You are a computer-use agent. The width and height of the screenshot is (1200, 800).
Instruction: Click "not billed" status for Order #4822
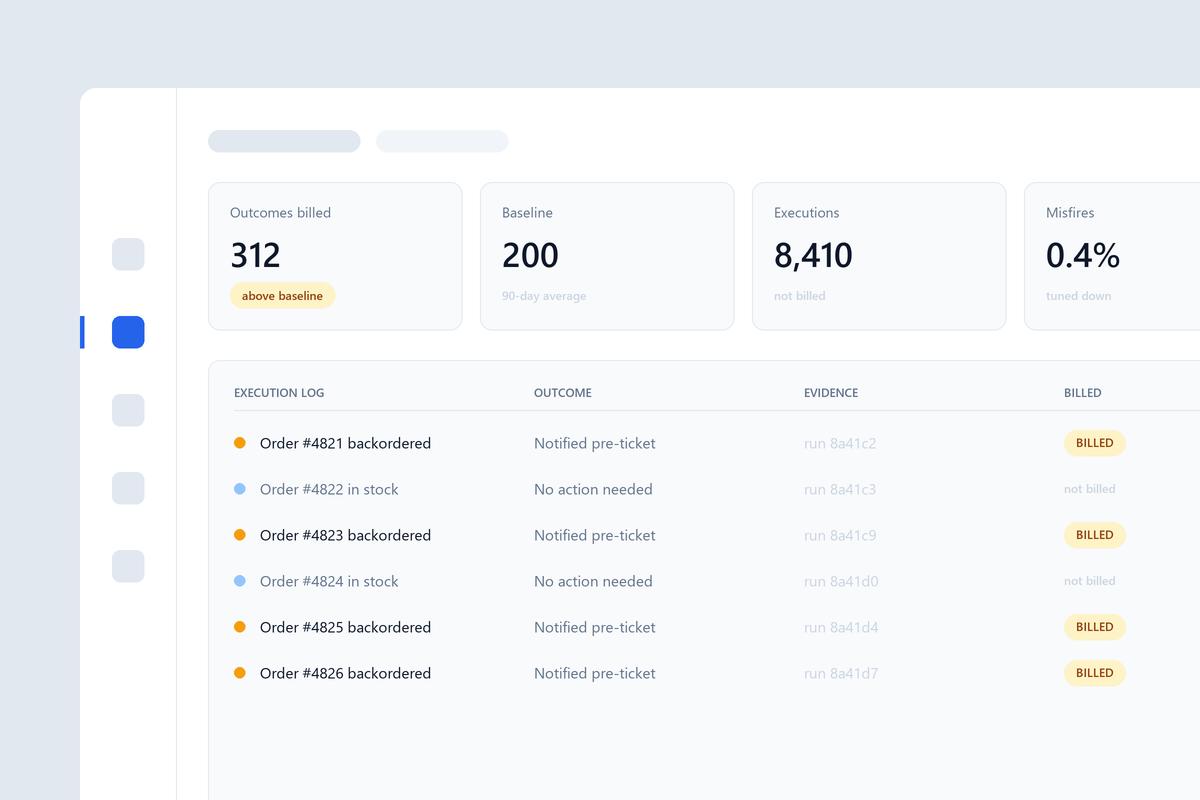[x=1090, y=489]
